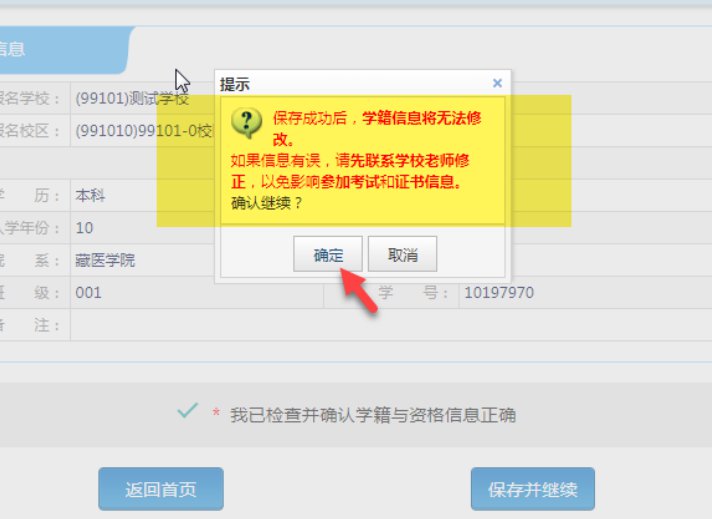Select the blue 信息 section tab
The width and height of the screenshot is (712, 519).
(x=64, y=49)
